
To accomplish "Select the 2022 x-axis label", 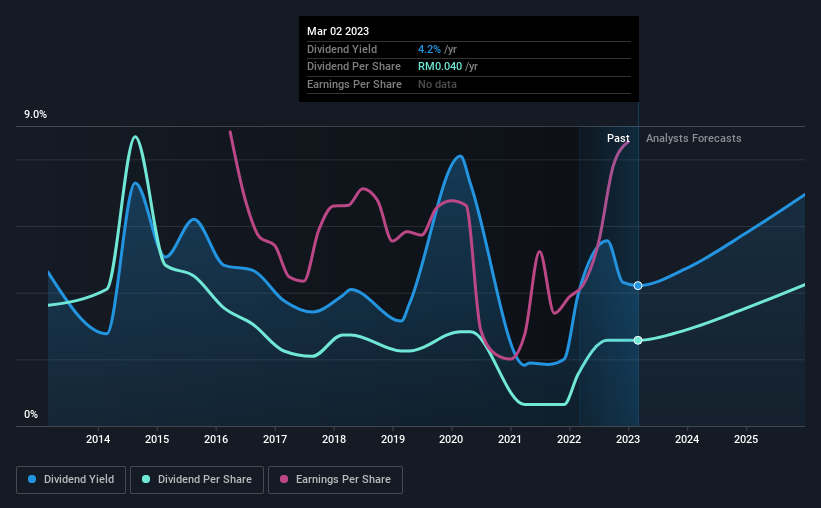I will pos(569,439).
